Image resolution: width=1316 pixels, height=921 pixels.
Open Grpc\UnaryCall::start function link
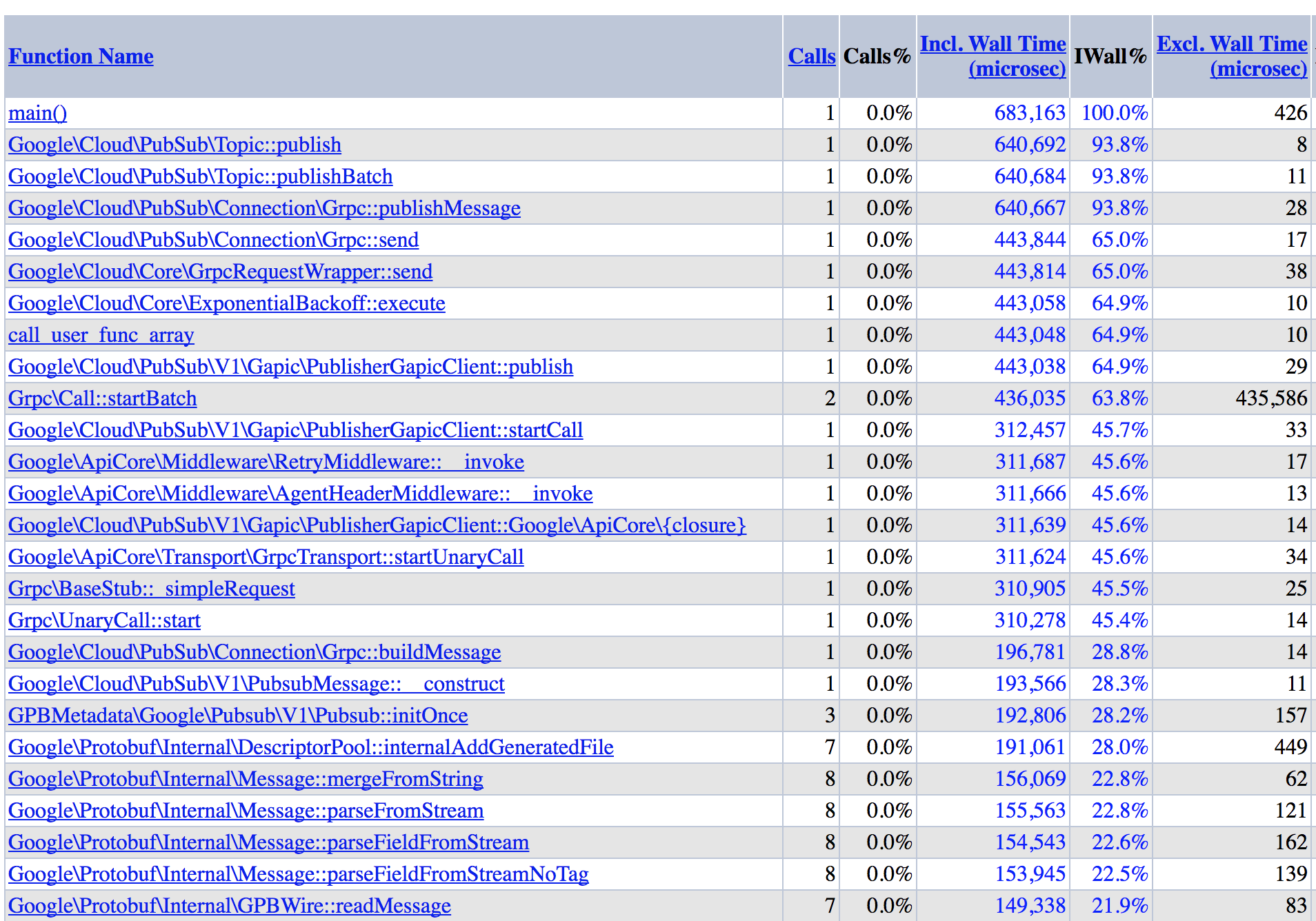click(104, 620)
